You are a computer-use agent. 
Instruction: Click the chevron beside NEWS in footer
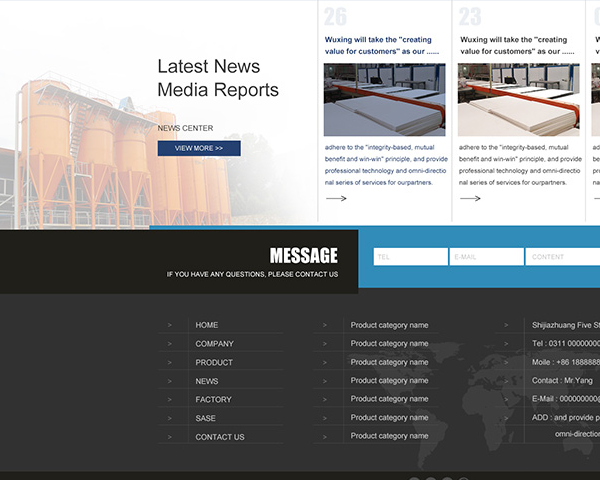click(x=170, y=381)
